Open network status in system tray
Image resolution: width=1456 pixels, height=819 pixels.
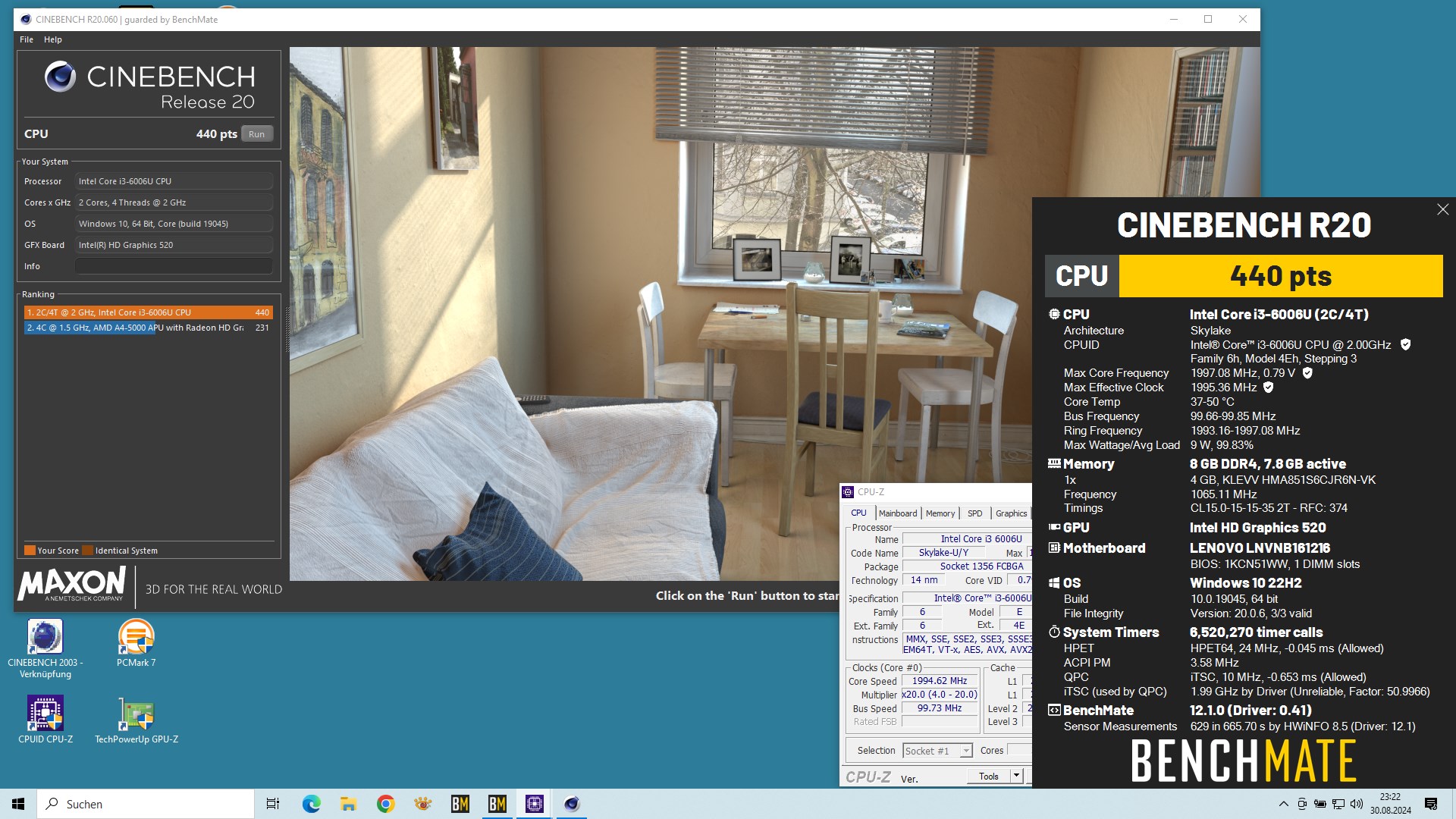click(x=1338, y=804)
